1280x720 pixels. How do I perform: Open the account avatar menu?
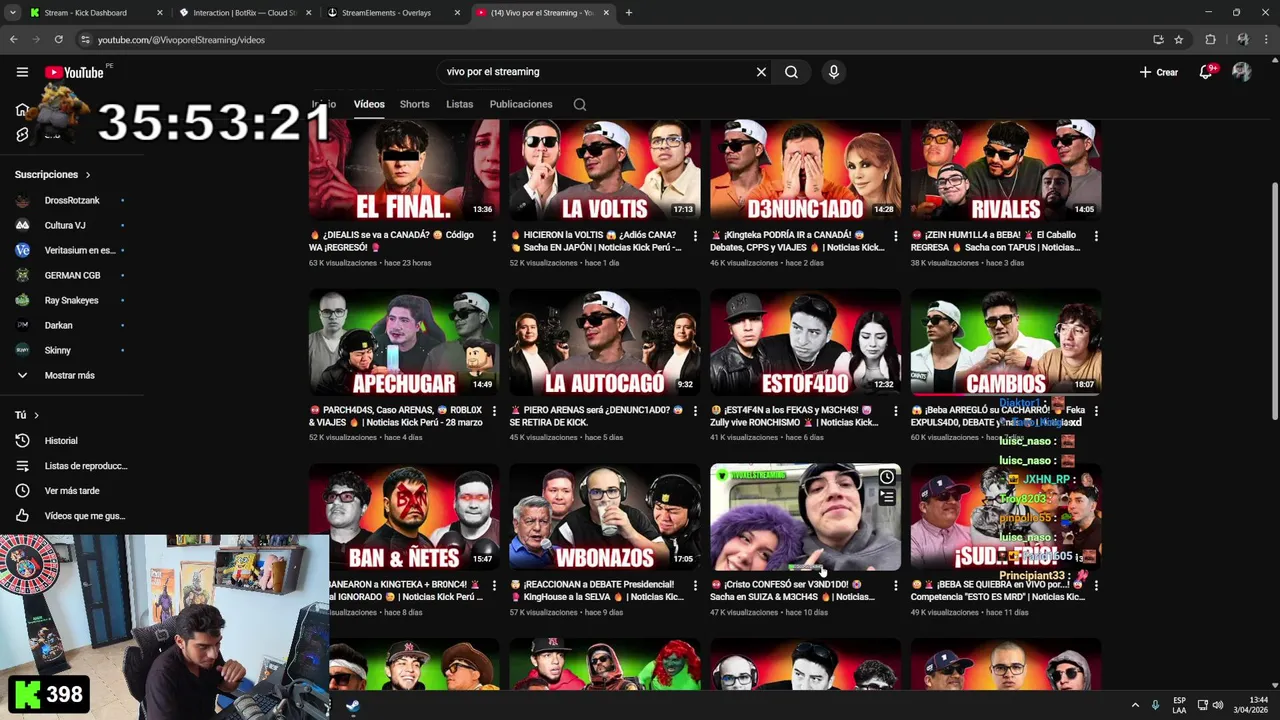click(1241, 72)
